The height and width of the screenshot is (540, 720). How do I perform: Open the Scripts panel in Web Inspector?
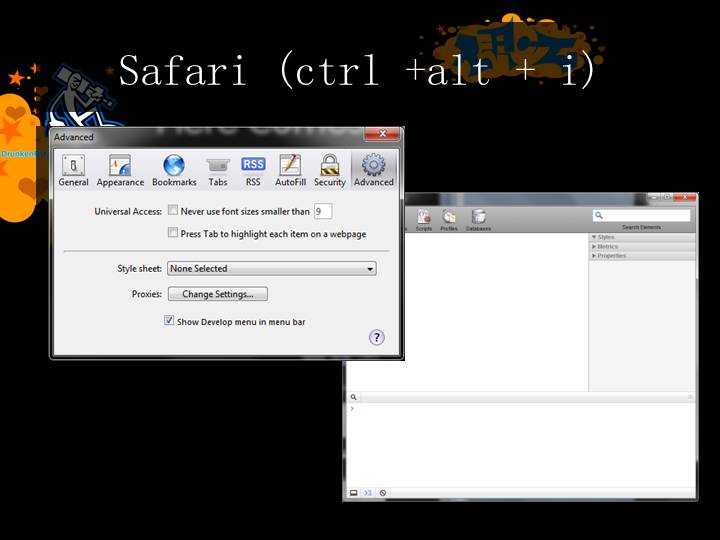click(x=424, y=219)
